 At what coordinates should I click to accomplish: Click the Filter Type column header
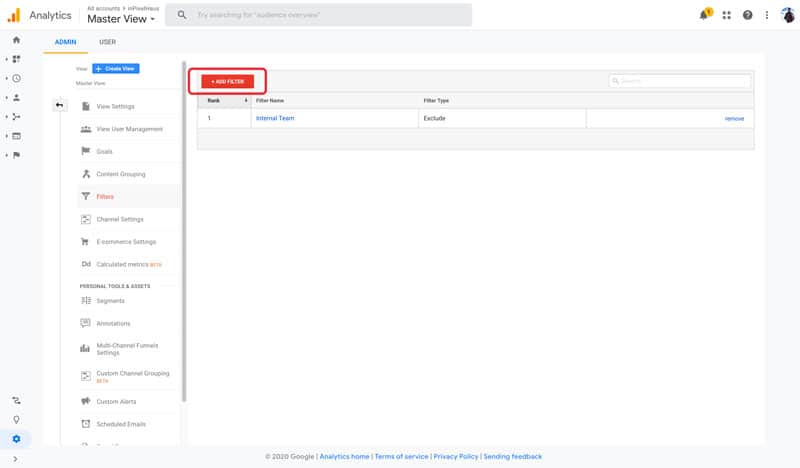pos(436,101)
